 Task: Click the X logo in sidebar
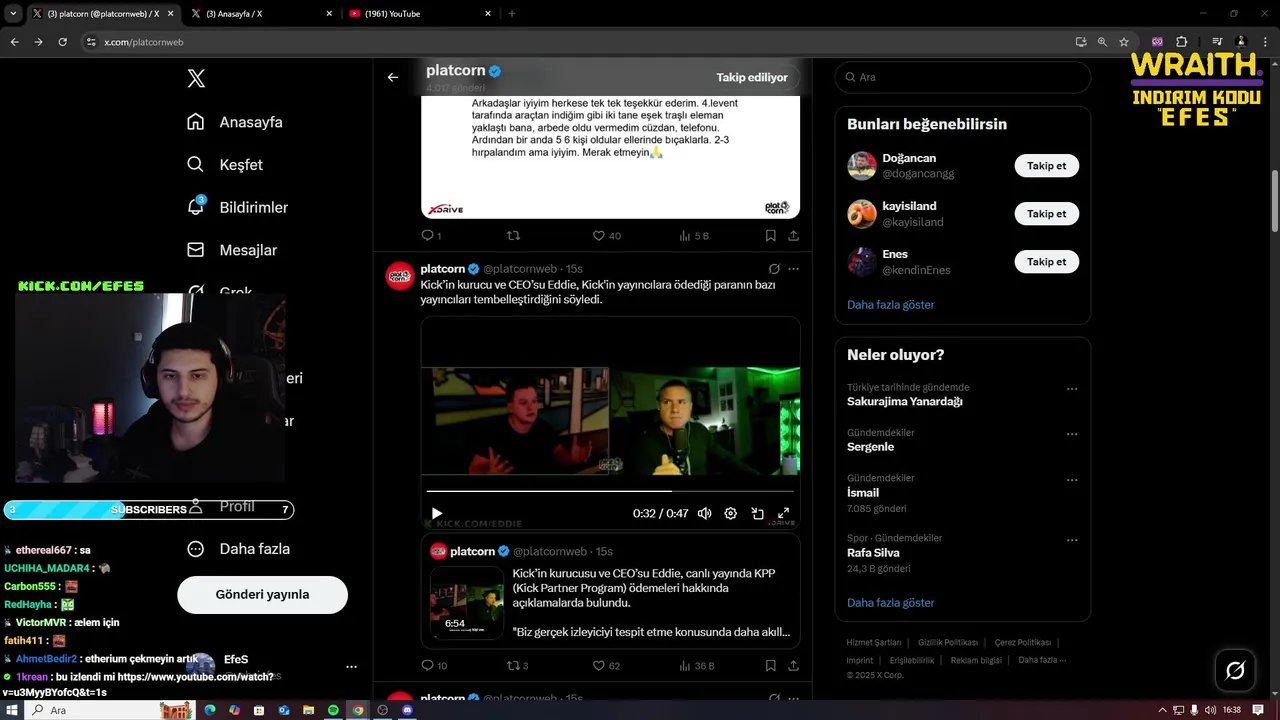coord(197,78)
